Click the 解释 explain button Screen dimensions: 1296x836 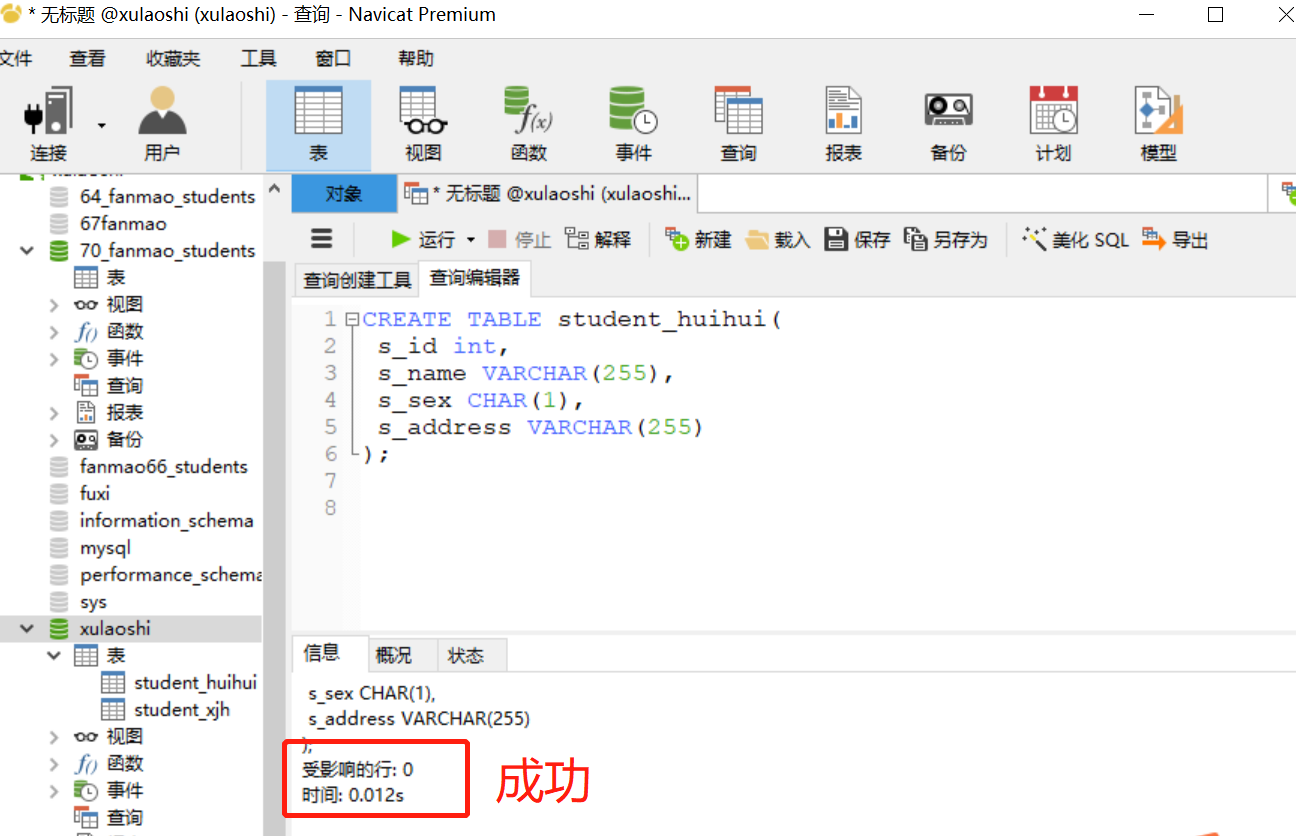coord(598,240)
